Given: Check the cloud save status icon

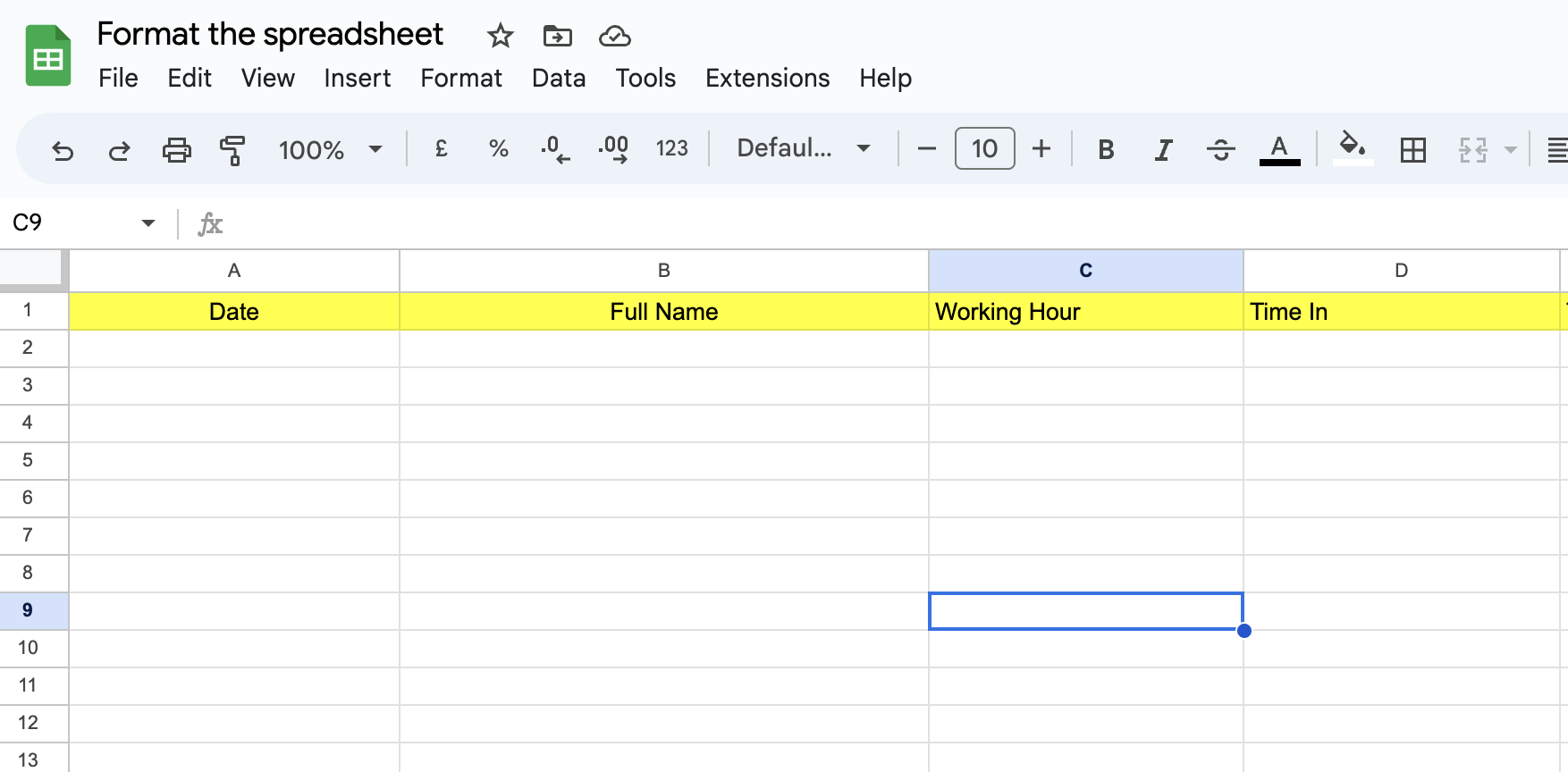Looking at the screenshot, I should [615, 36].
